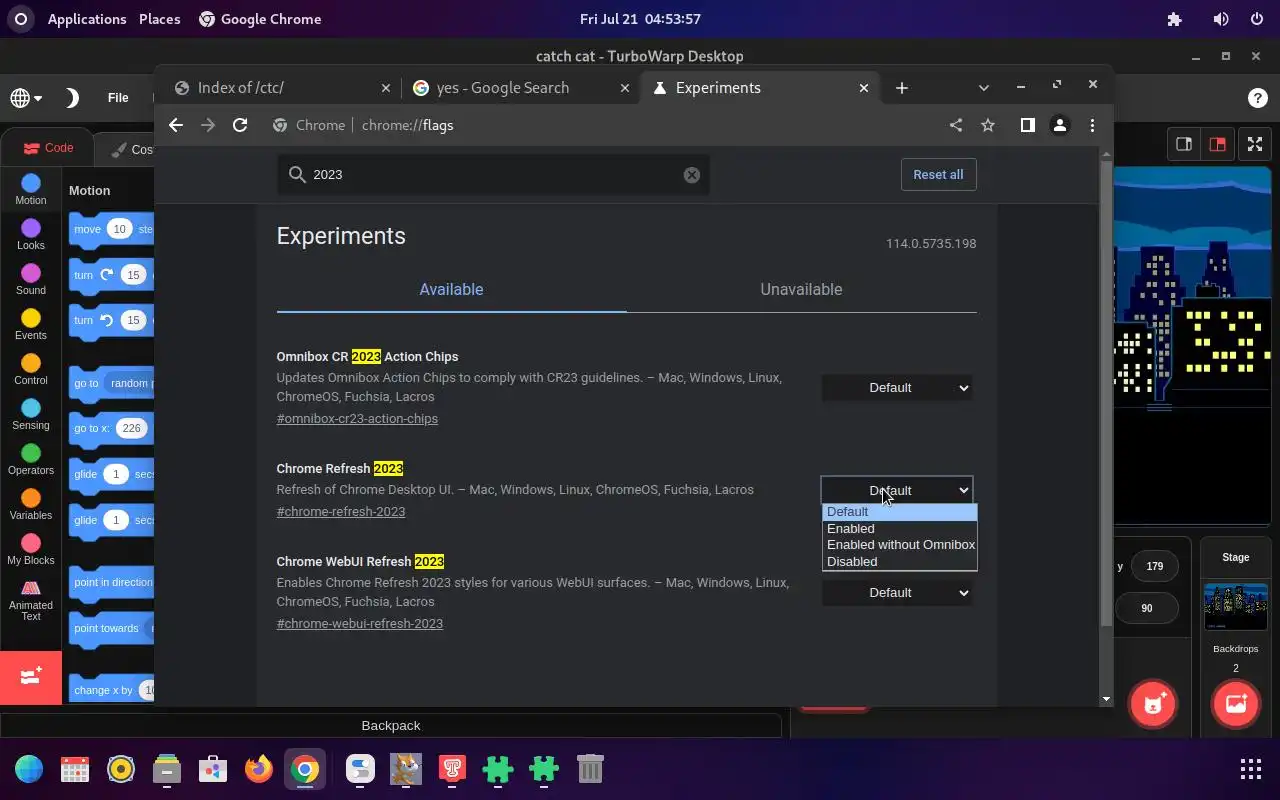1280x800 pixels.
Task: Open TurboWarp language globe menu
Action: tap(26, 98)
